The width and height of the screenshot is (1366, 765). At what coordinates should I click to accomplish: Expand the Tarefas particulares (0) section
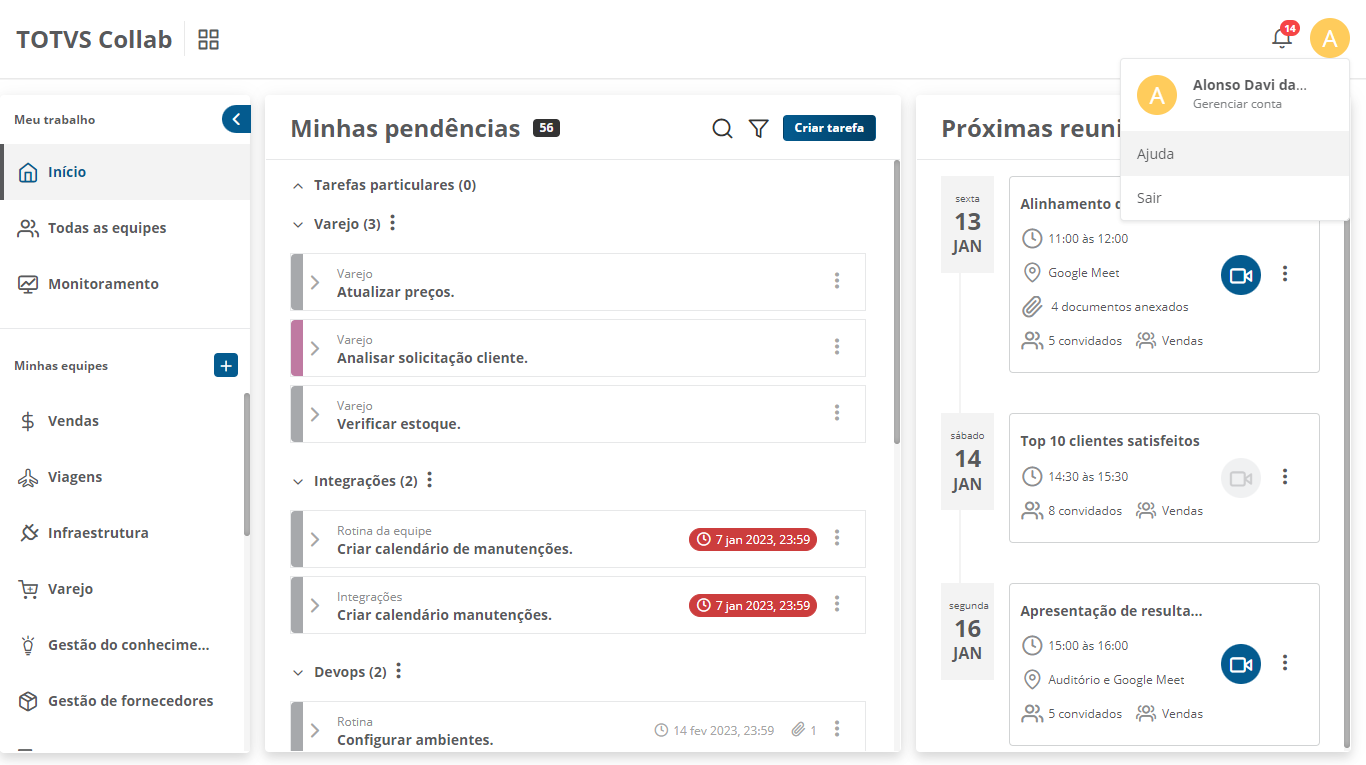tap(298, 185)
